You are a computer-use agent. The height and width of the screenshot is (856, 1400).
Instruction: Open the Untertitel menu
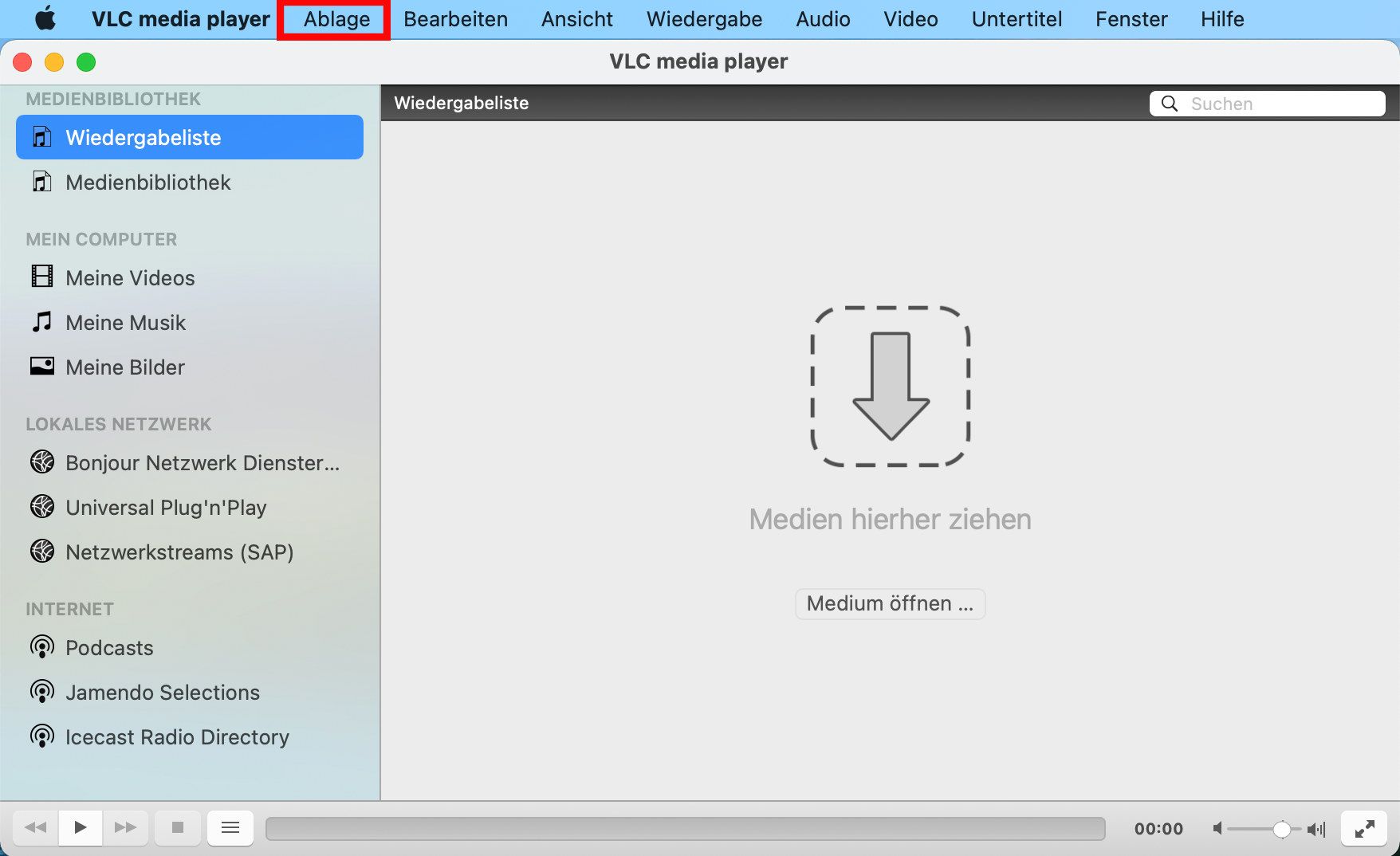(x=1017, y=19)
